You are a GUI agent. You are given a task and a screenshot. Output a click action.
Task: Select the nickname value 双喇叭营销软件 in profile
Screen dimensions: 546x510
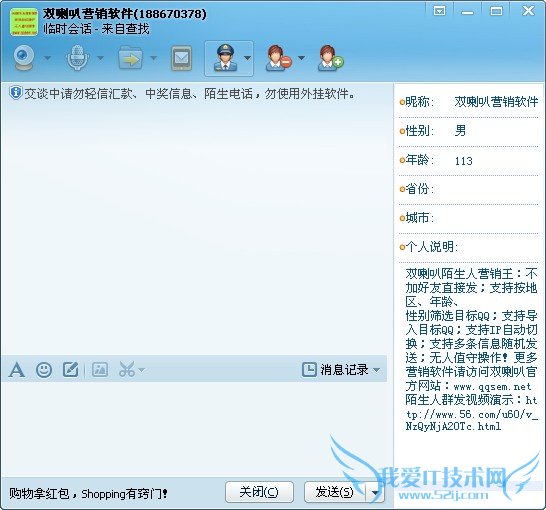(x=496, y=102)
